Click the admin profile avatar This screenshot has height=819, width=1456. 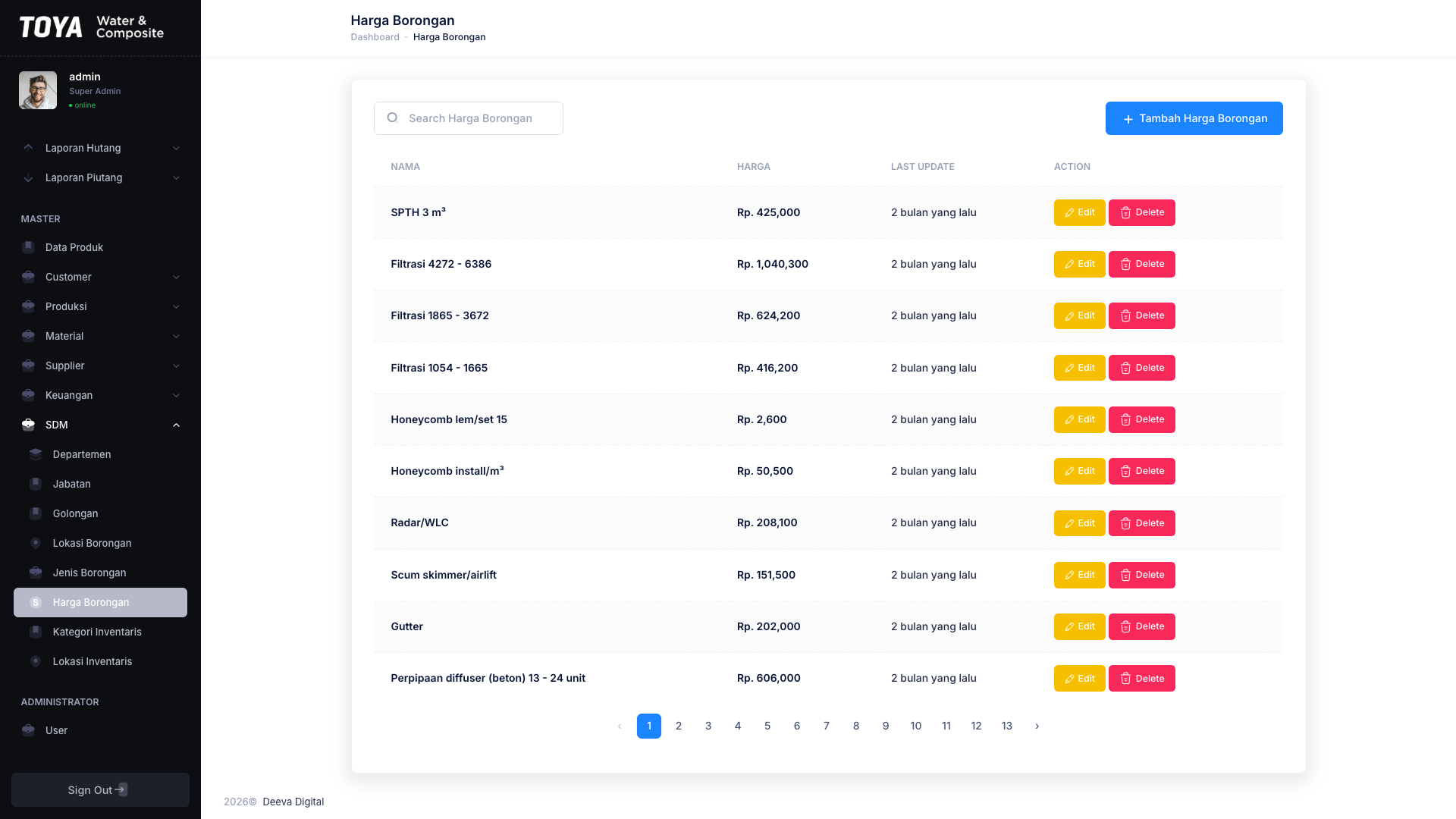[x=38, y=90]
